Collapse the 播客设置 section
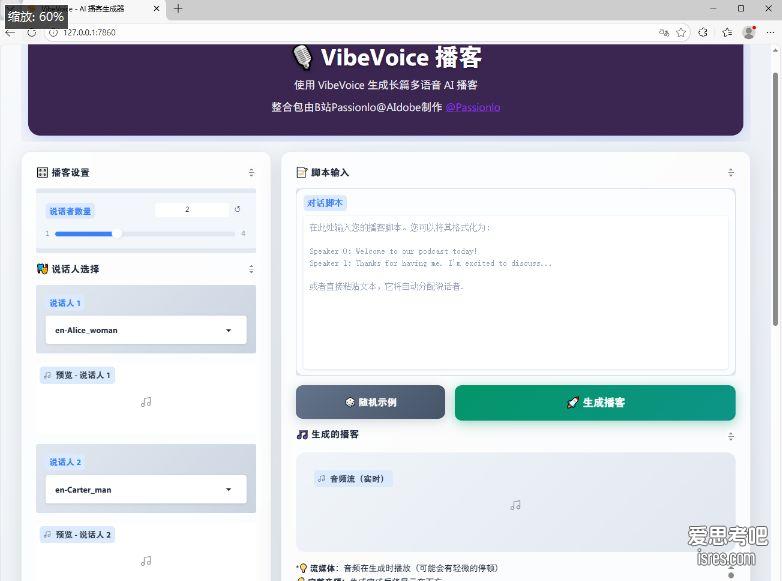This screenshot has height=581, width=782. click(251, 173)
